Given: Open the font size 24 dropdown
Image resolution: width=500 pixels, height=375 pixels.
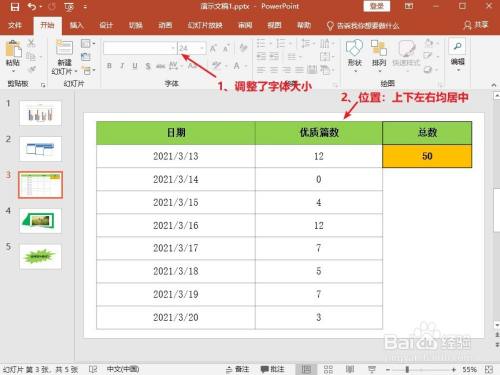Looking at the screenshot, I should (x=202, y=49).
